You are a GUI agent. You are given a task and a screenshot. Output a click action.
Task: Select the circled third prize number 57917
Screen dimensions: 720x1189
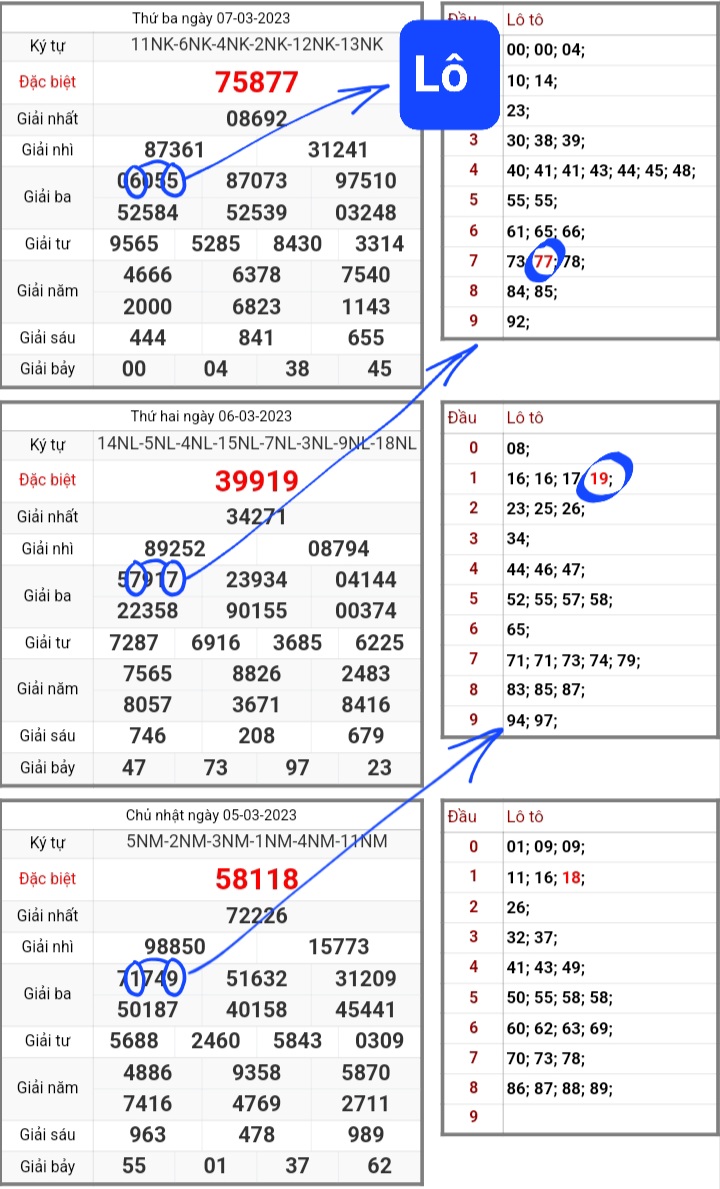click(x=148, y=579)
